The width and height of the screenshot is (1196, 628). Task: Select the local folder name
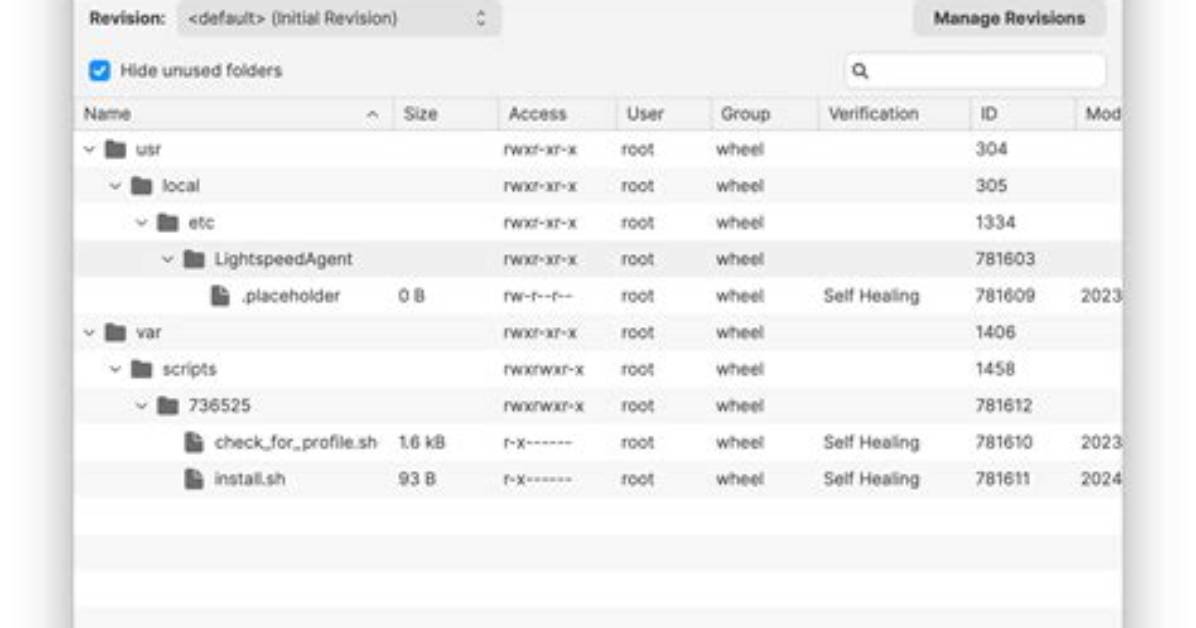tap(181, 186)
